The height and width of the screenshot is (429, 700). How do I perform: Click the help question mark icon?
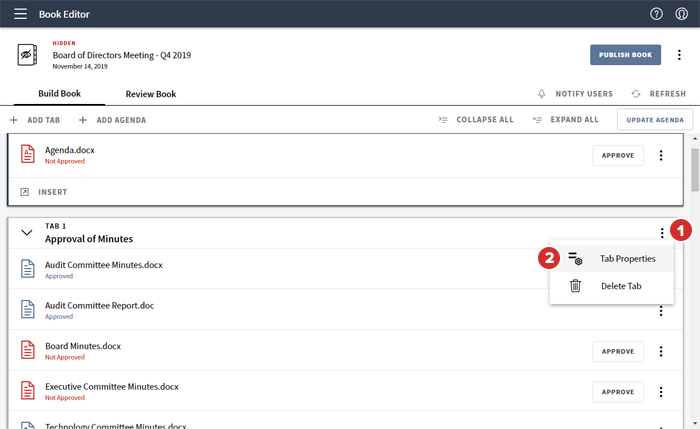point(656,14)
